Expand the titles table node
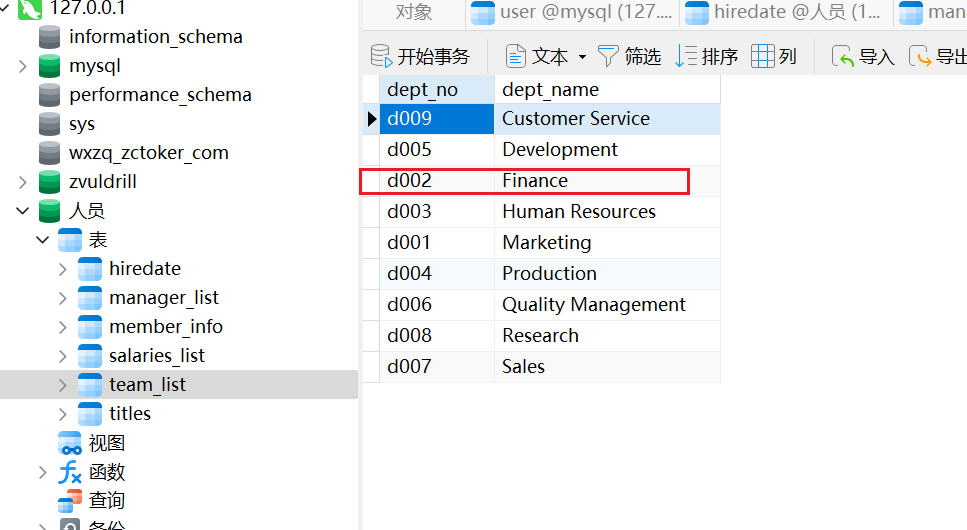This screenshot has height=530, width=967. pyautogui.click(x=62, y=414)
